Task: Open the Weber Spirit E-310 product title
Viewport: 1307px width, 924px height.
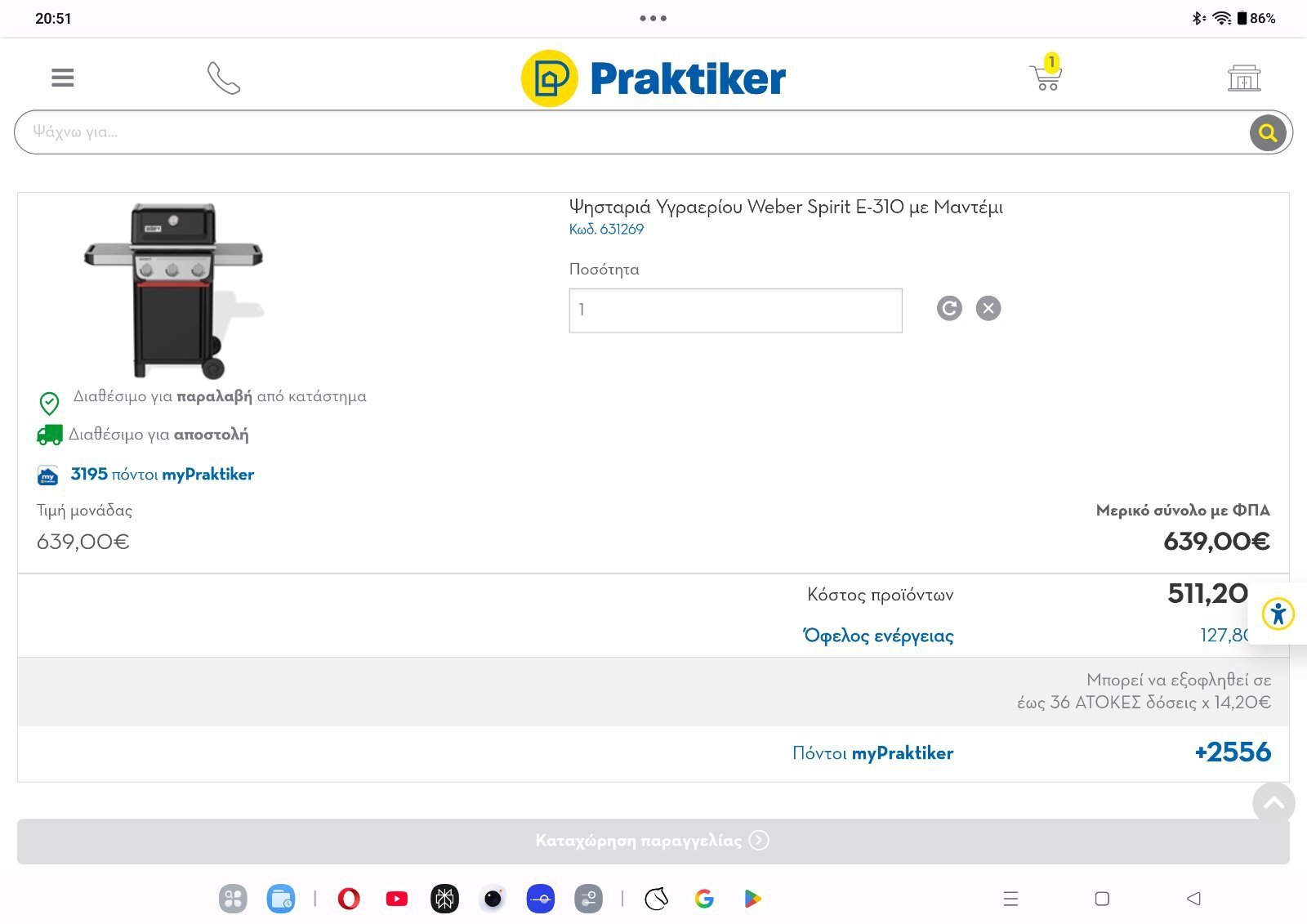Action: [x=786, y=207]
